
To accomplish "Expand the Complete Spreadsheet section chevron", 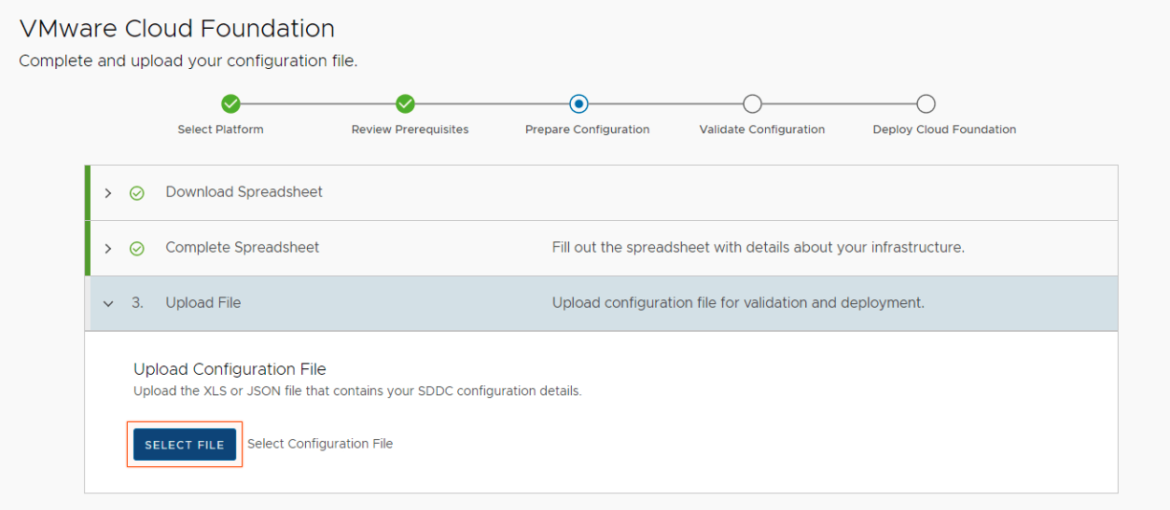I will tap(108, 248).
